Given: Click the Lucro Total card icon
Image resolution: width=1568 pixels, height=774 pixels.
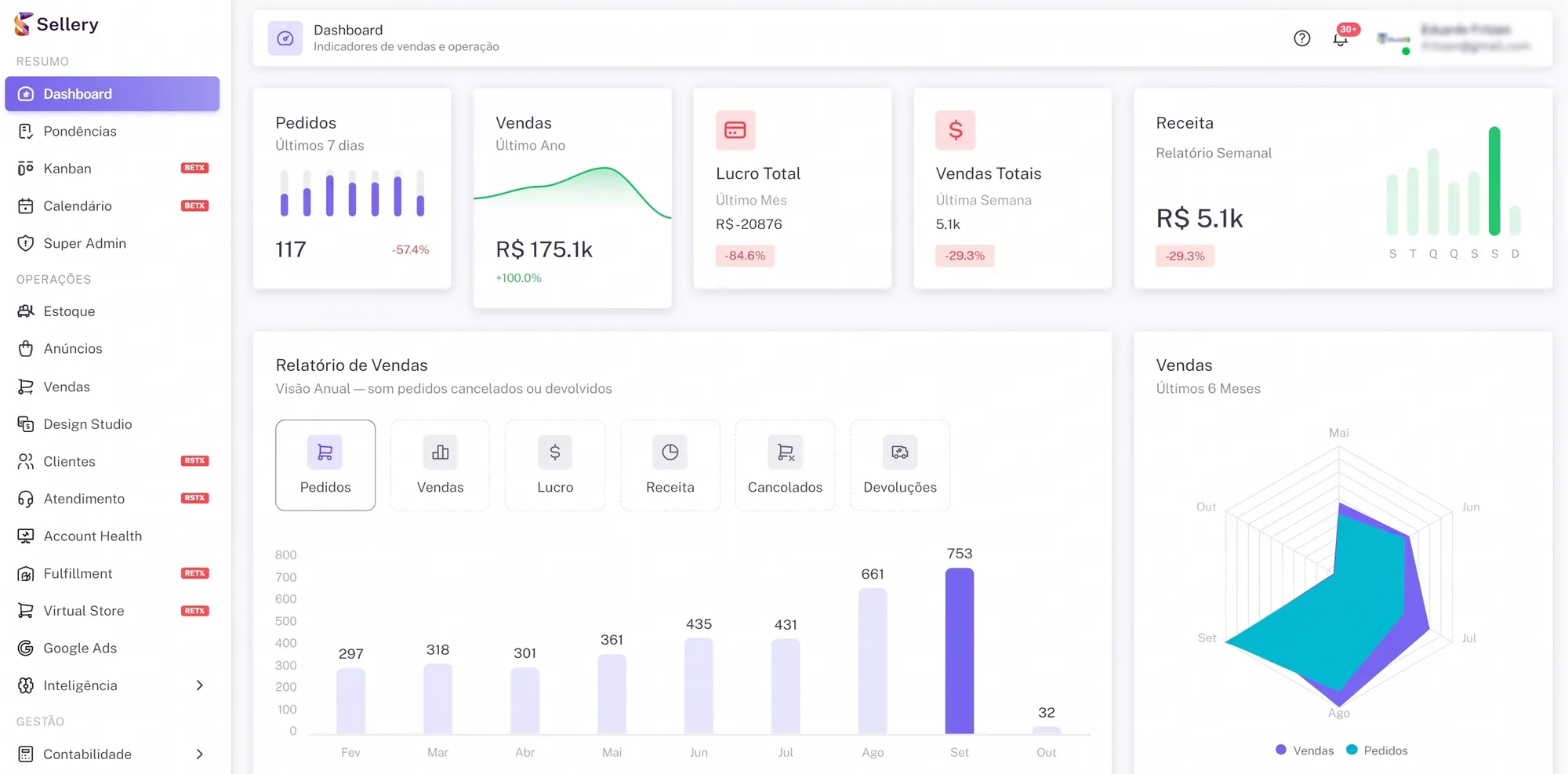Looking at the screenshot, I should coord(735,130).
